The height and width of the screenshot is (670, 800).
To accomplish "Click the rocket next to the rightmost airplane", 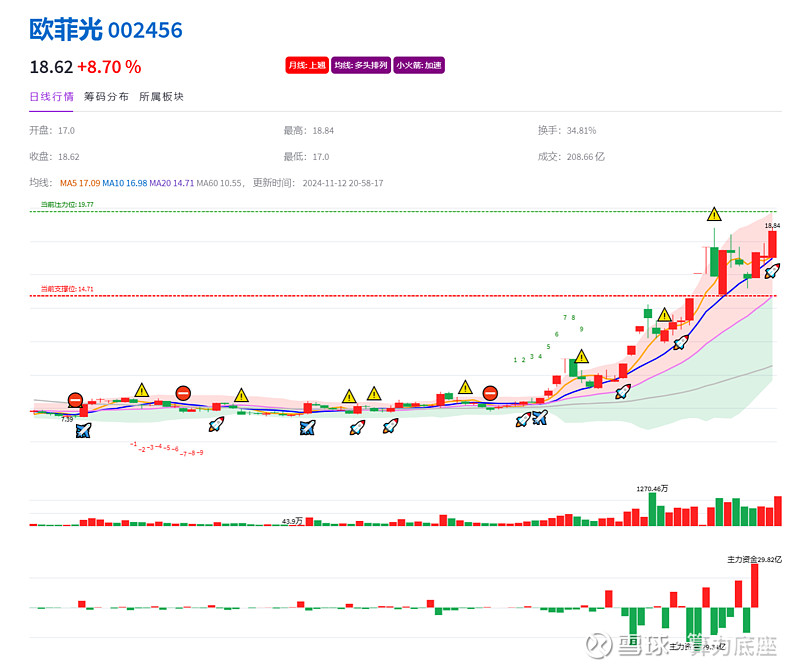I will coord(523,420).
